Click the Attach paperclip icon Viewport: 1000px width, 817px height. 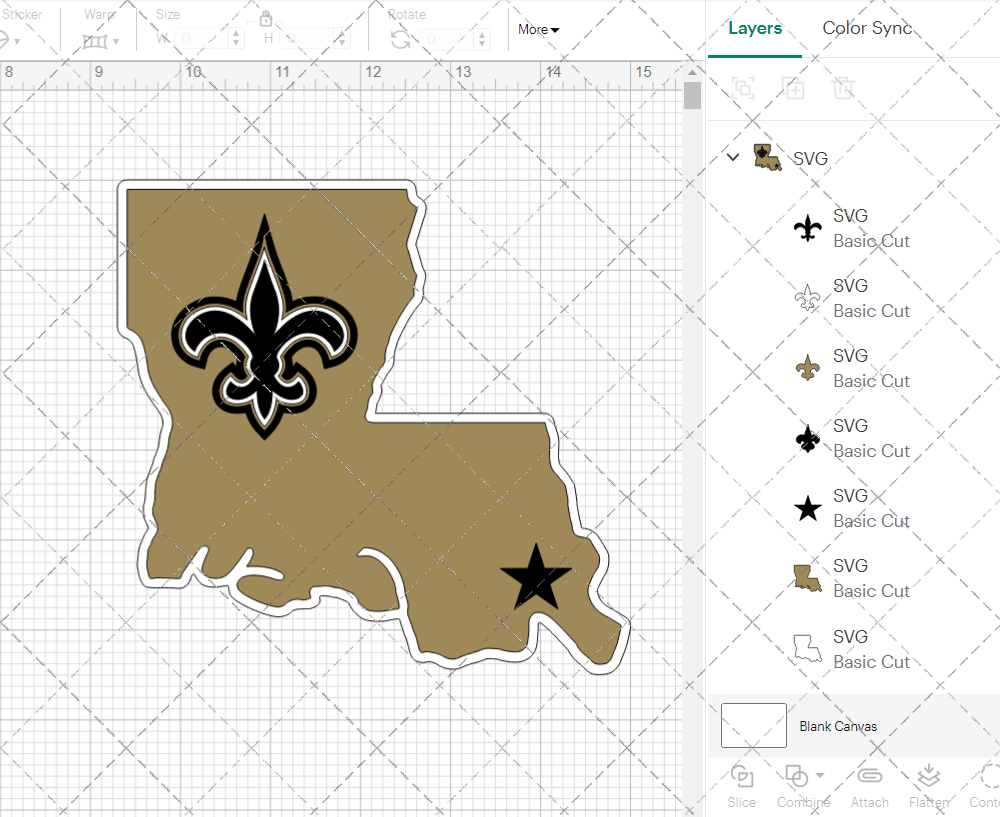click(869, 777)
